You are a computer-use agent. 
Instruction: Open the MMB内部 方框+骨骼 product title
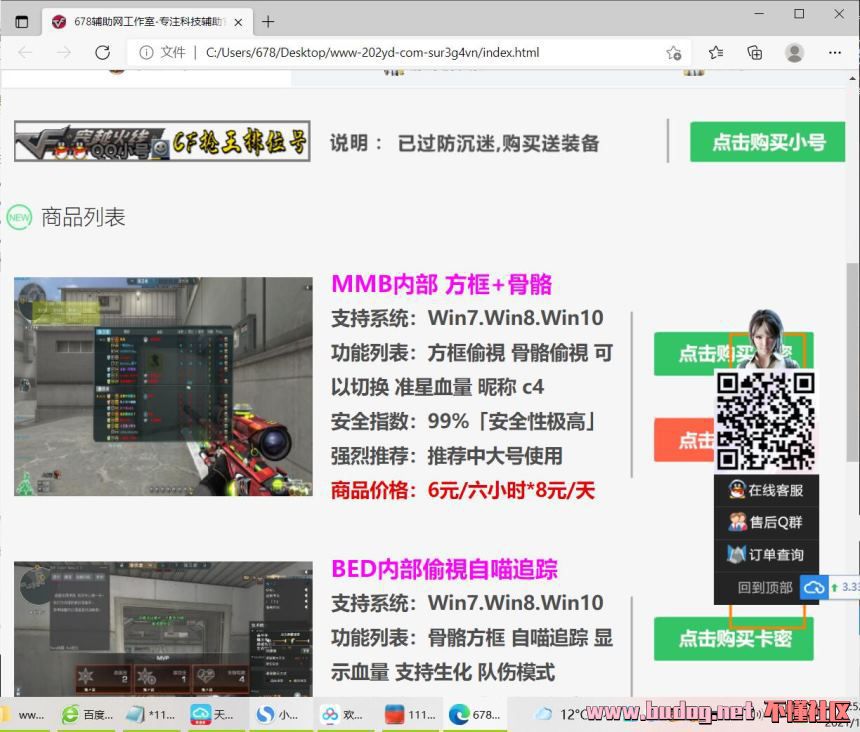(442, 285)
